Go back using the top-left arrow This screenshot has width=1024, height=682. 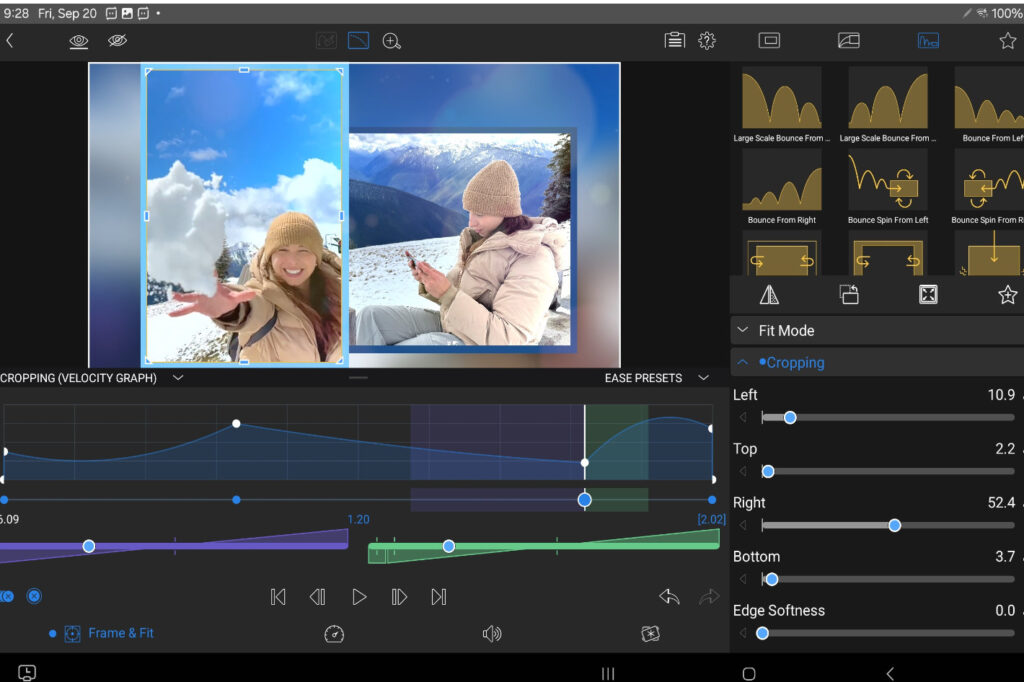tap(10, 41)
